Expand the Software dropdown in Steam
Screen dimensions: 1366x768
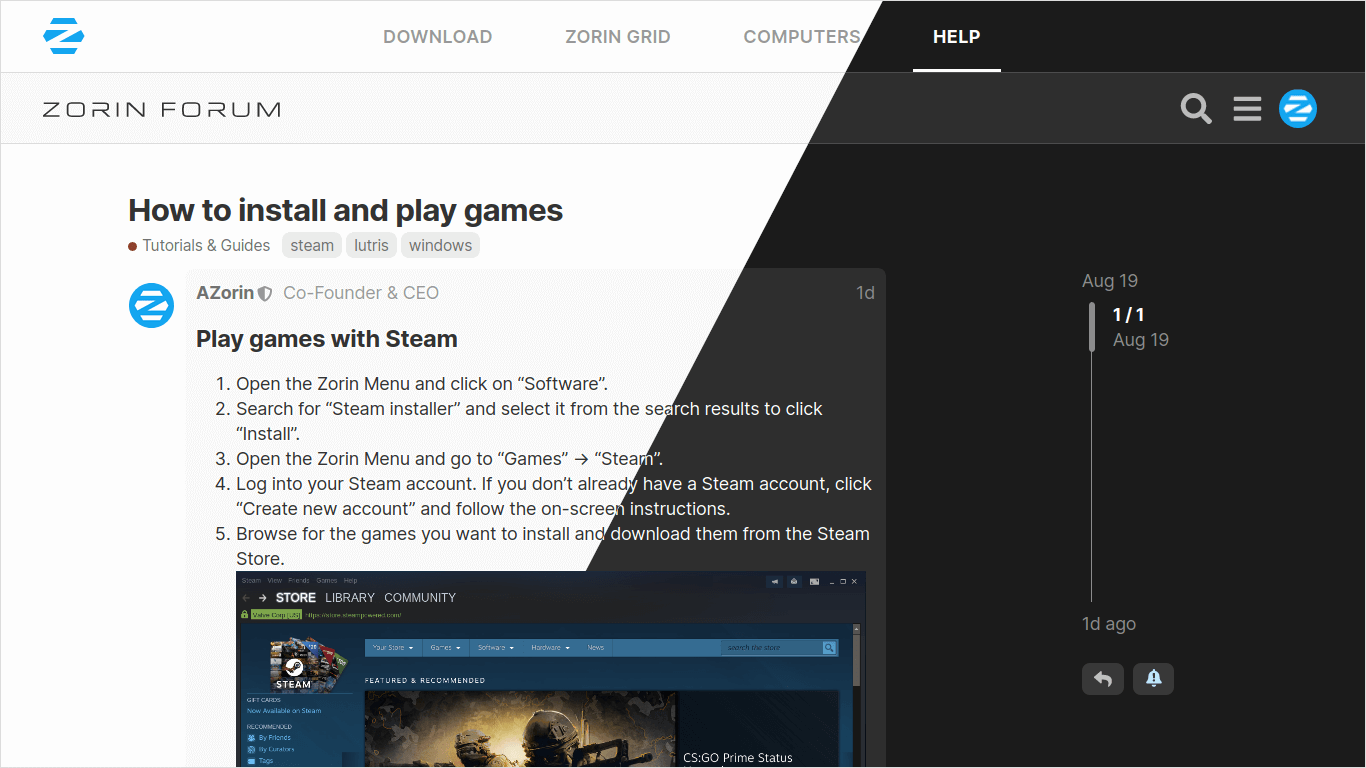(495, 648)
